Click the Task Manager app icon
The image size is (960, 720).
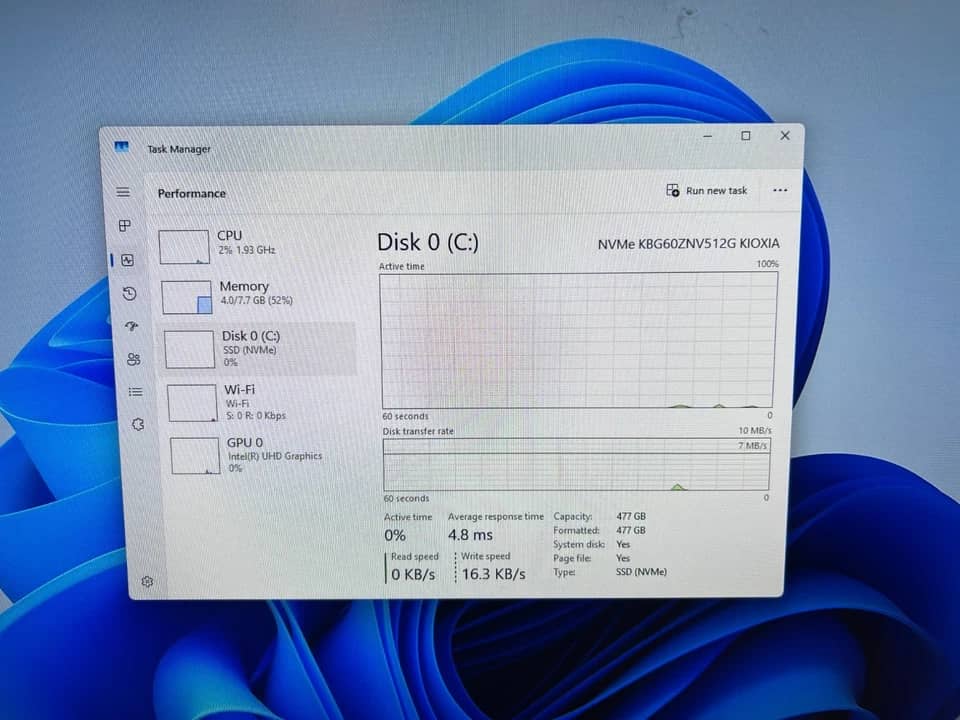121,147
